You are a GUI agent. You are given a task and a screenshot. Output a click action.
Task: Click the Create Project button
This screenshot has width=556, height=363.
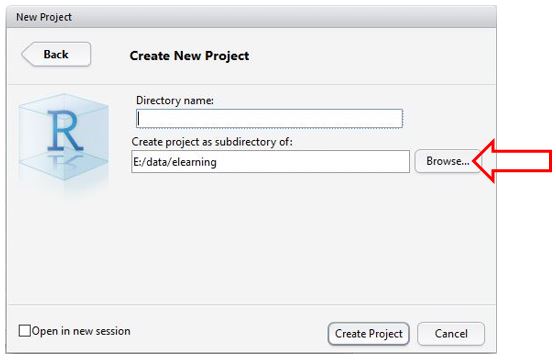click(368, 334)
